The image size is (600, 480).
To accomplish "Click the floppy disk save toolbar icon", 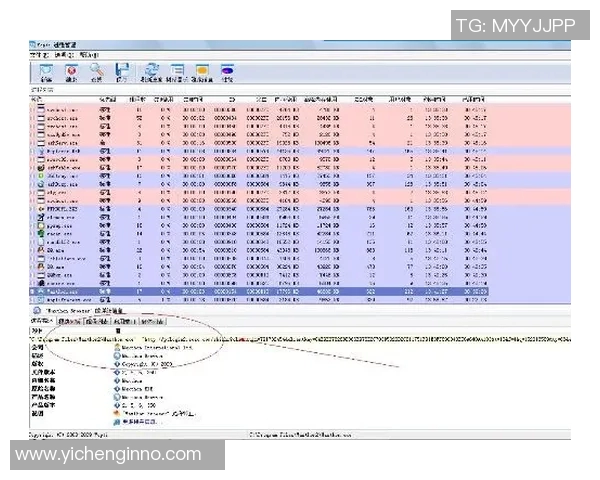I will pyautogui.click(x=122, y=70).
